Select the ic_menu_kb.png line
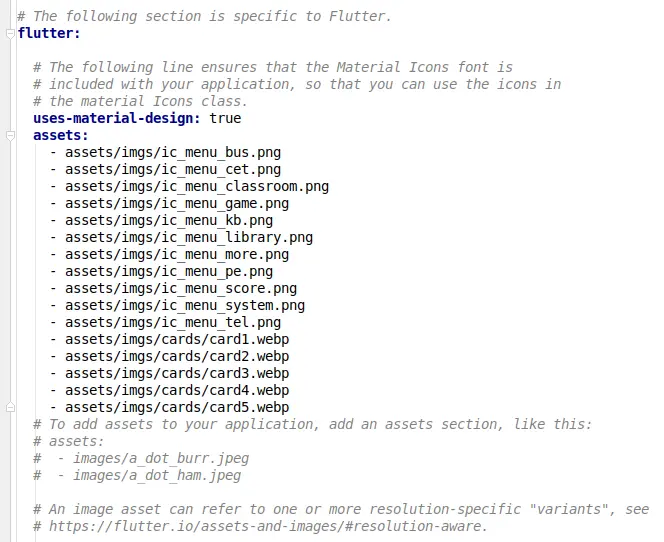 point(161,220)
